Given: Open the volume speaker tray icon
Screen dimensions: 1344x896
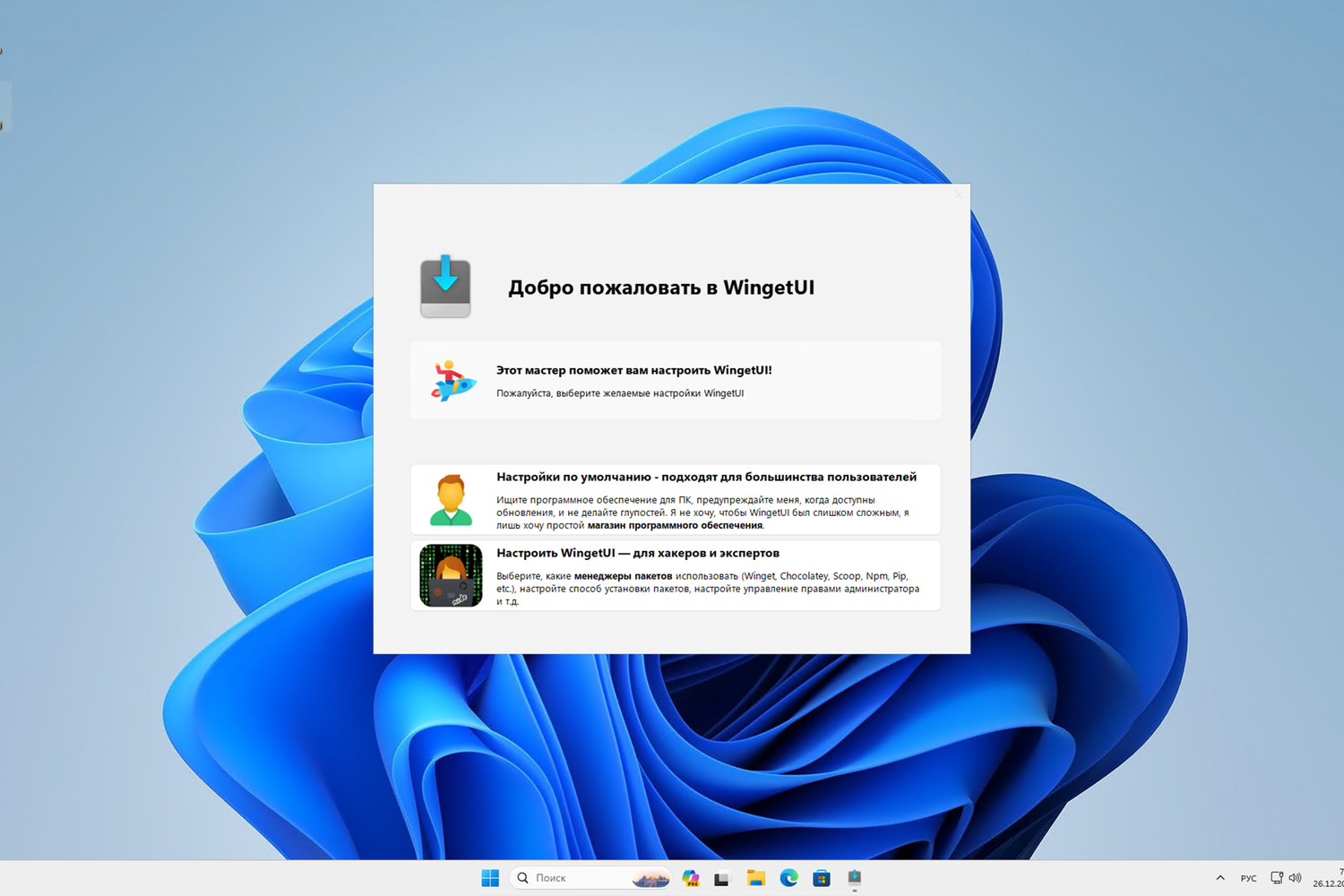Looking at the screenshot, I should pos(1295,878).
